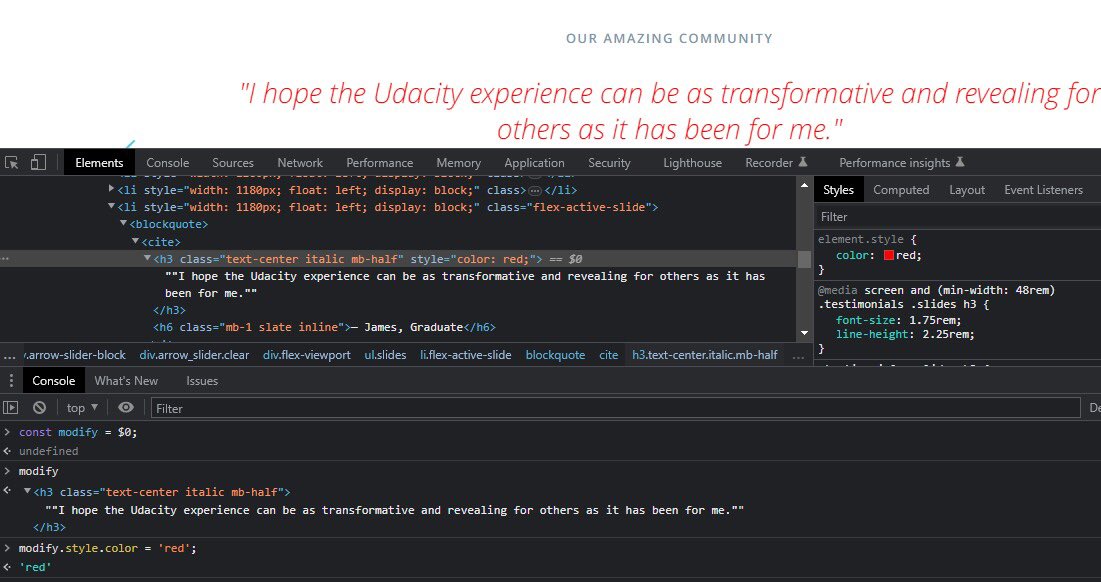Open the What's New drawer tab

coord(126,381)
